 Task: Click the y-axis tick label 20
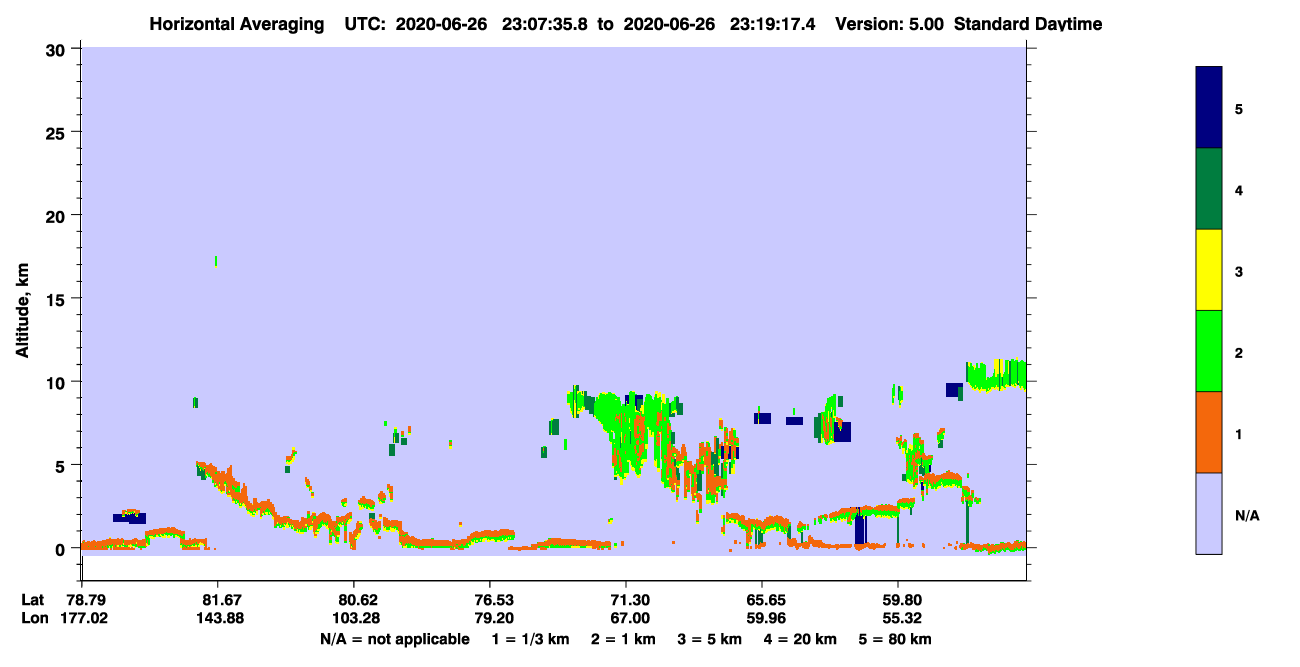(x=58, y=215)
